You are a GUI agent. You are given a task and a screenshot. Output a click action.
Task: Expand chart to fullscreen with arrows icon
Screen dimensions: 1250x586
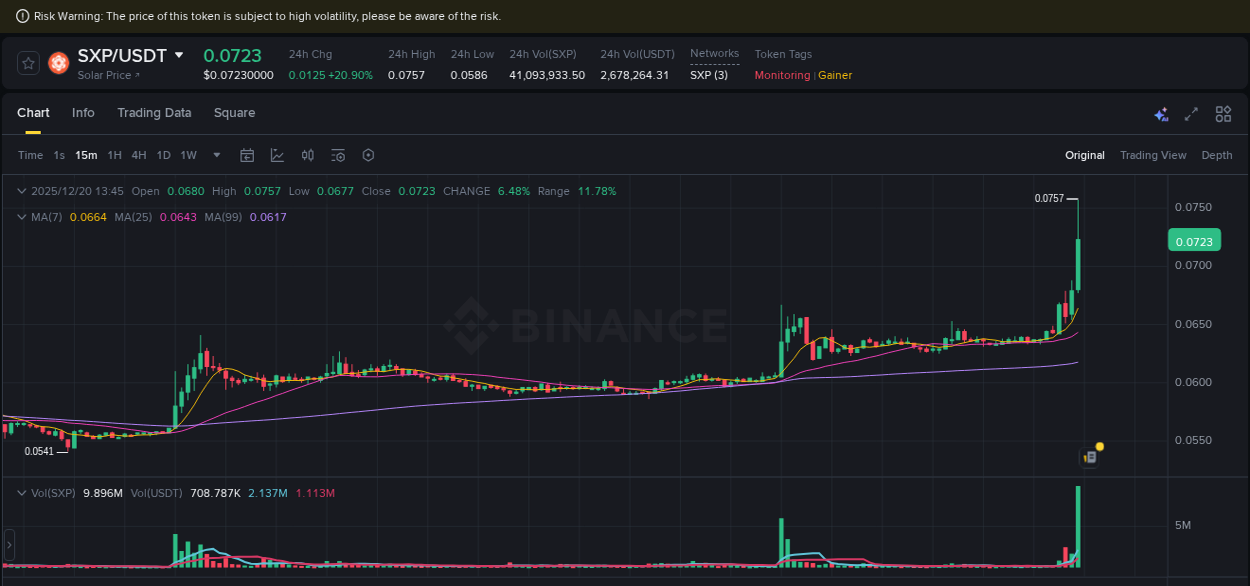[x=1191, y=114]
